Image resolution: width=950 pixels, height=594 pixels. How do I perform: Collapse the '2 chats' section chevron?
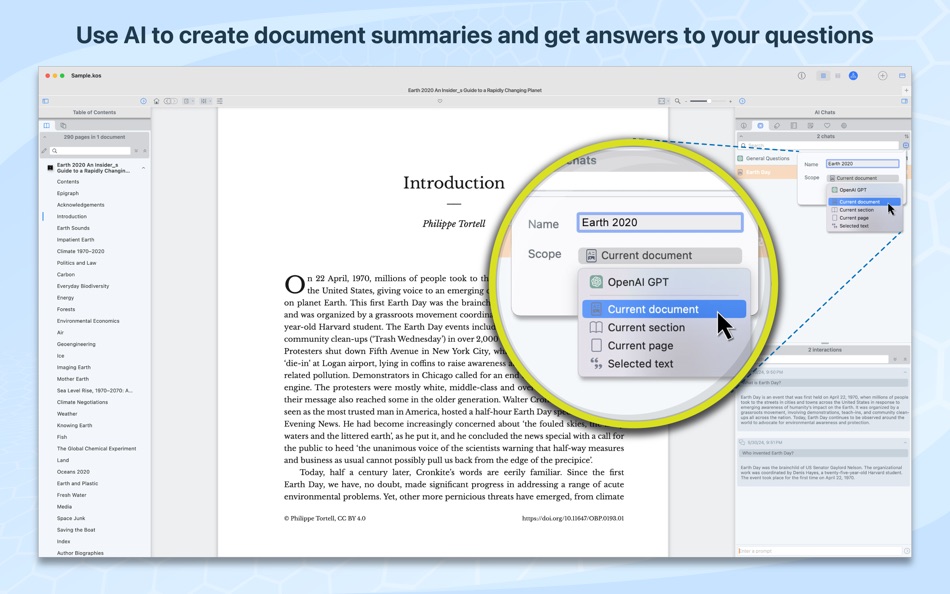[741, 136]
